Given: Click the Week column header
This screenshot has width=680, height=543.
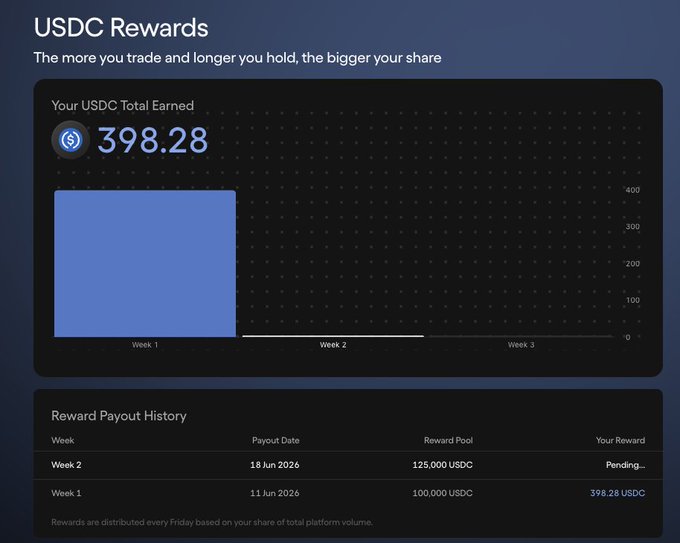Looking at the screenshot, I should 63,440.
